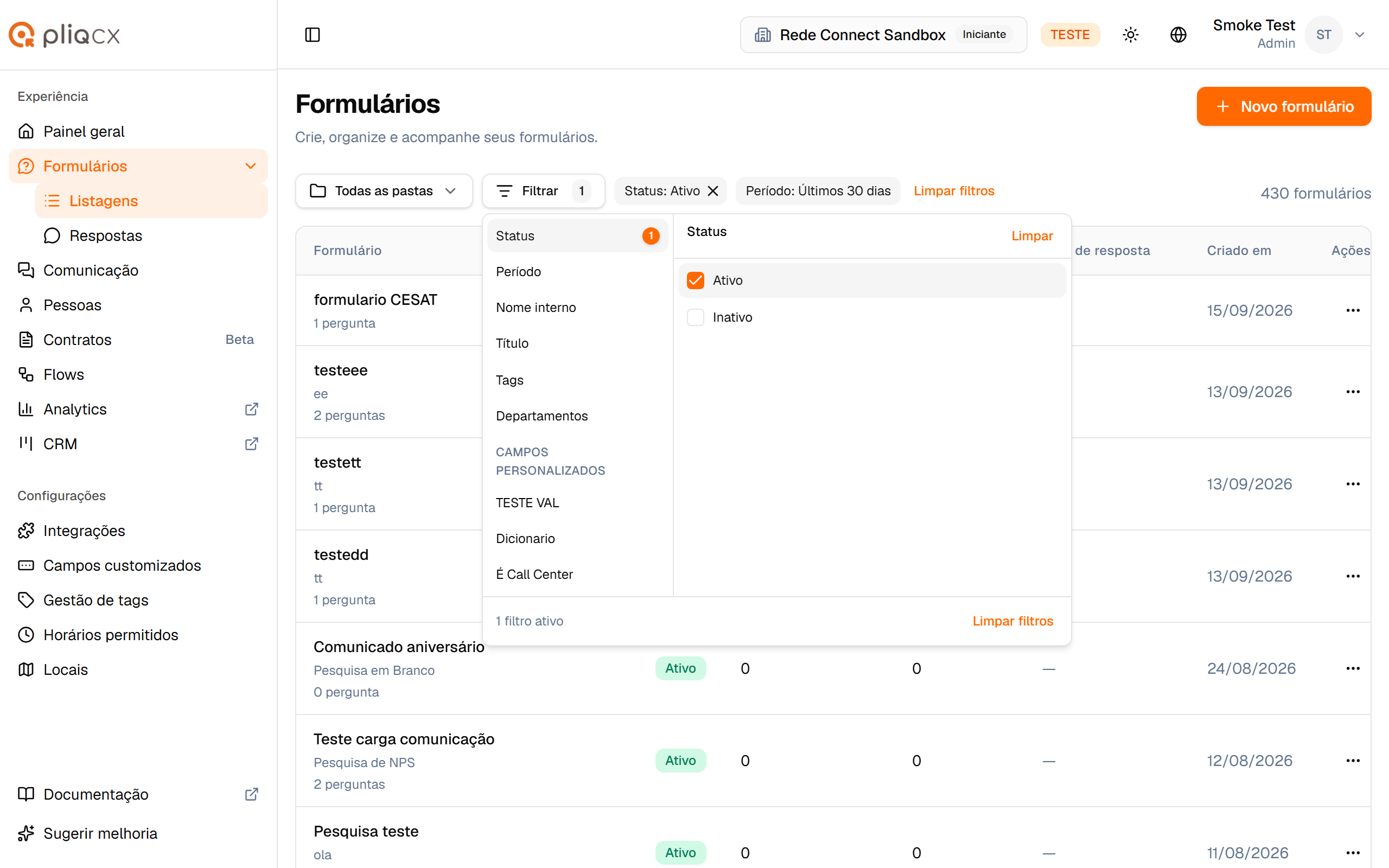Click the ST user avatar
Image resolution: width=1389 pixels, height=868 pixels.
click(x=1323, y=34)
